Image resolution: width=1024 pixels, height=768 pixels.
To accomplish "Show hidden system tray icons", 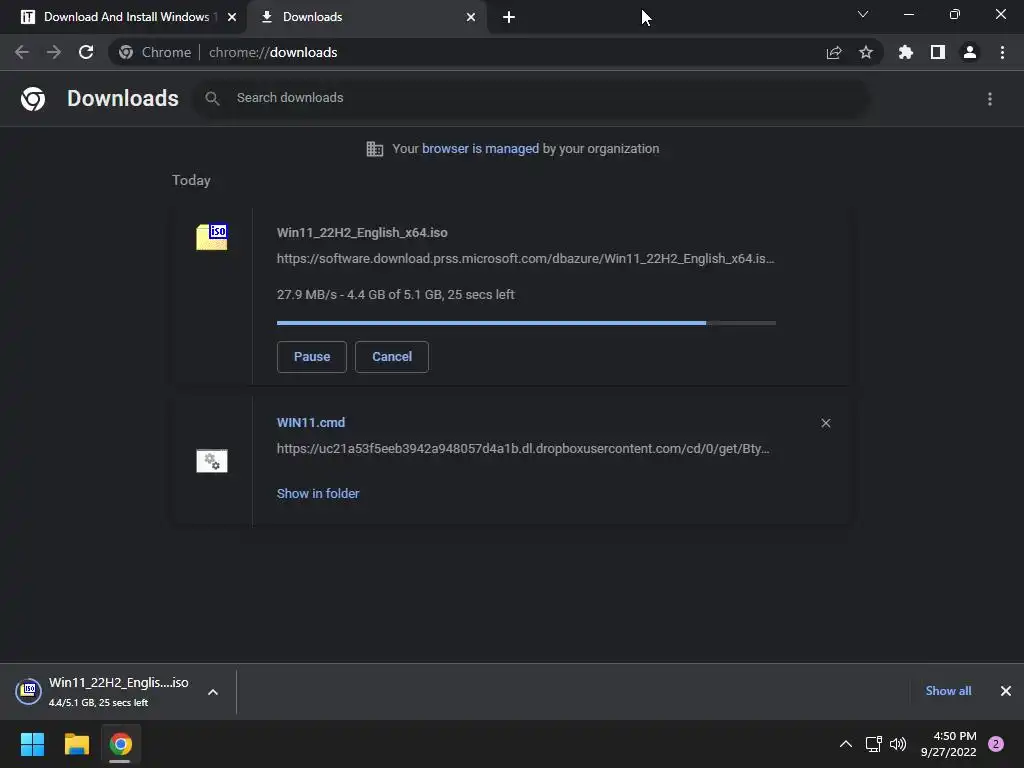I will click(846, 744).
